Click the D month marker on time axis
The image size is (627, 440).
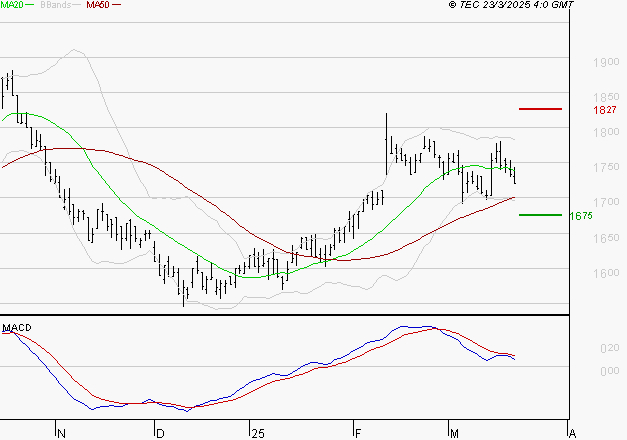coord(160,434)
